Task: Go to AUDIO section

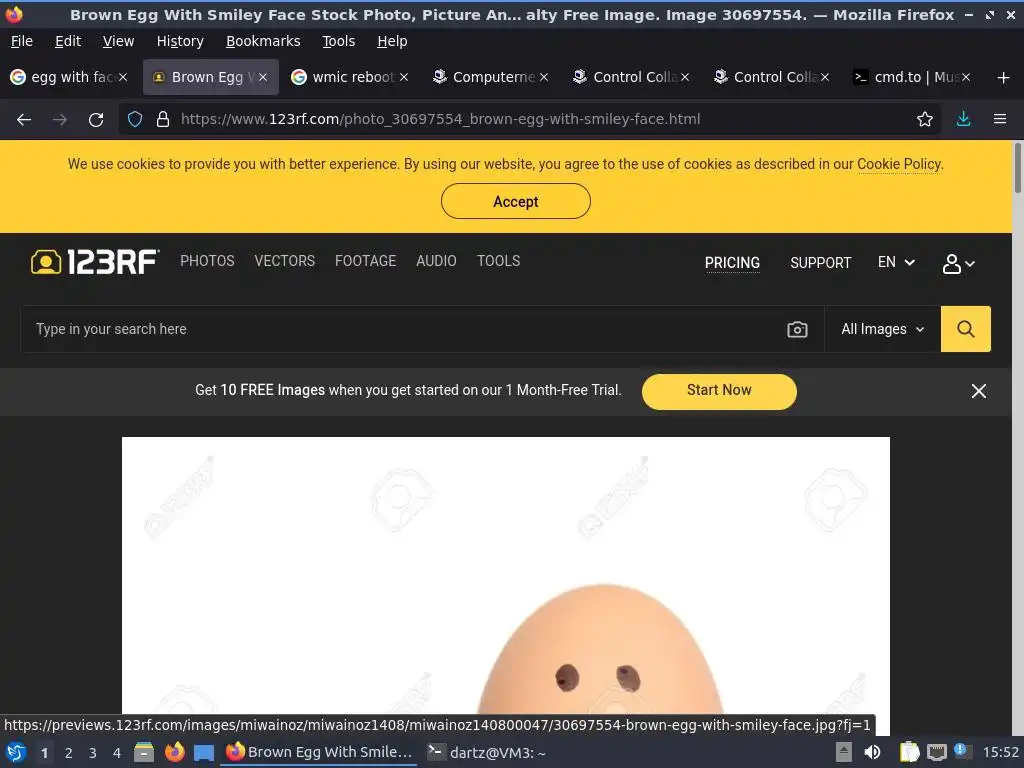Action: coord(436,261)
